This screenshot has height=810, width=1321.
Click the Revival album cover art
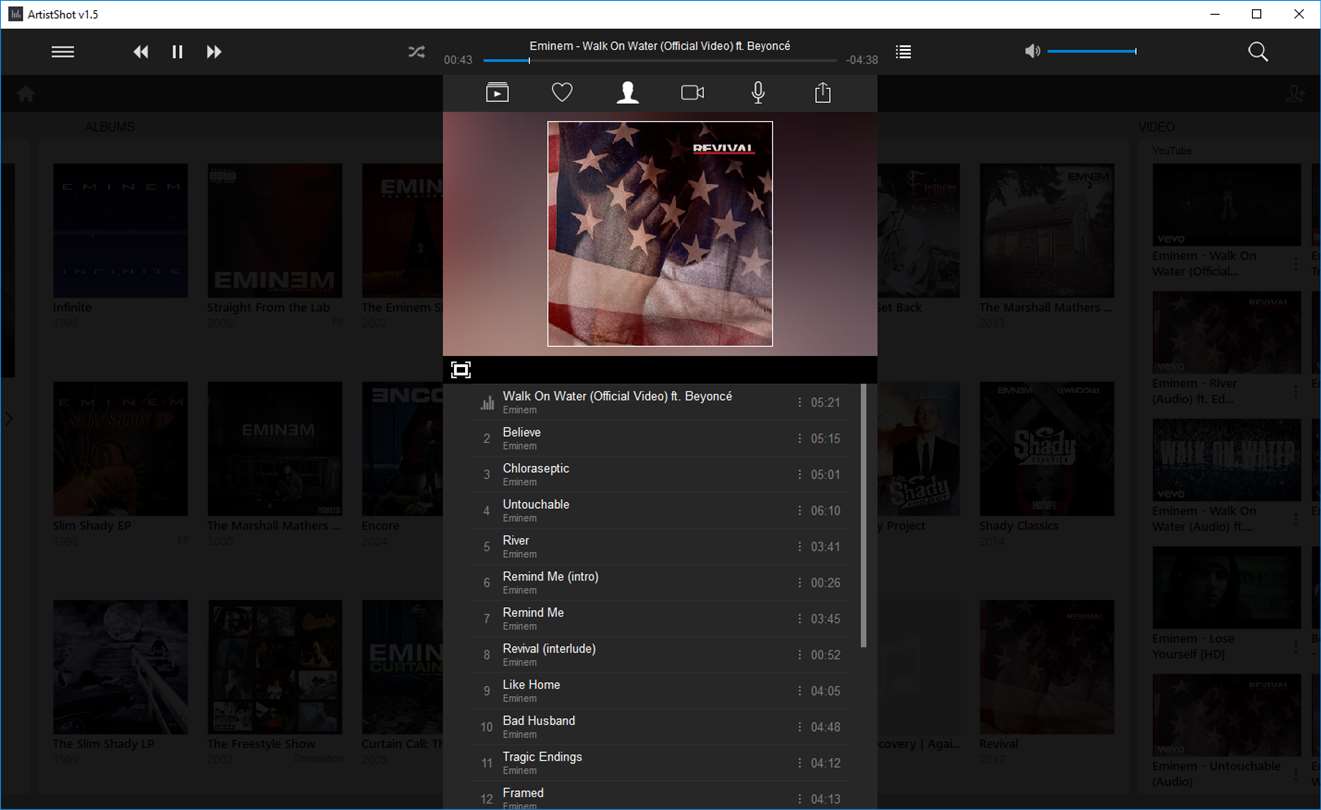660,234
